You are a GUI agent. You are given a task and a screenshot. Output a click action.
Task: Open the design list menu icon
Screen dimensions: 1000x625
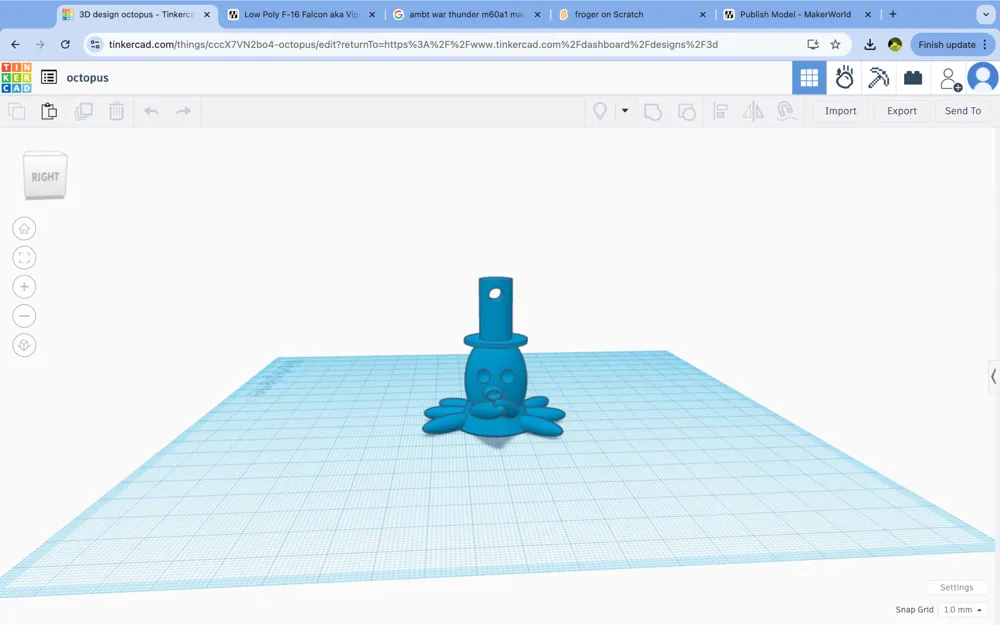point(49,77)
